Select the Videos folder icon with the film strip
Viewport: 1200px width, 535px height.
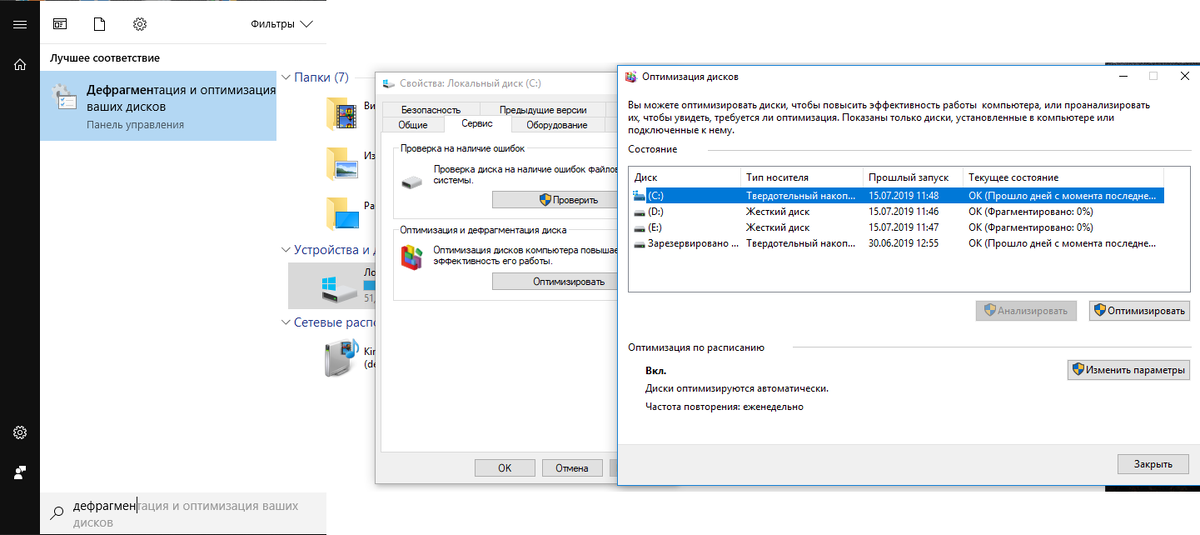click(342, 116)
